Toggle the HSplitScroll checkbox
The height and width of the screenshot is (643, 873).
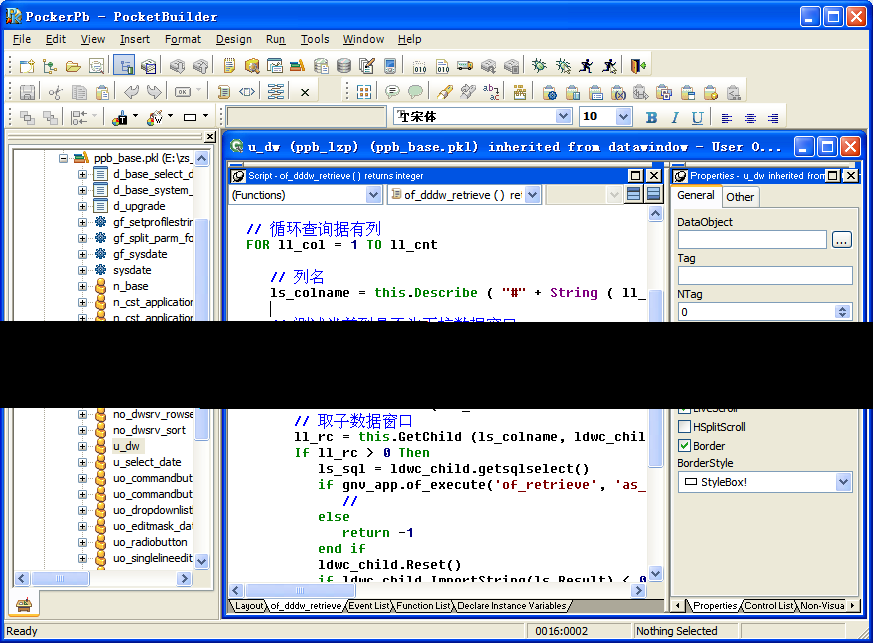click(684, 427)
